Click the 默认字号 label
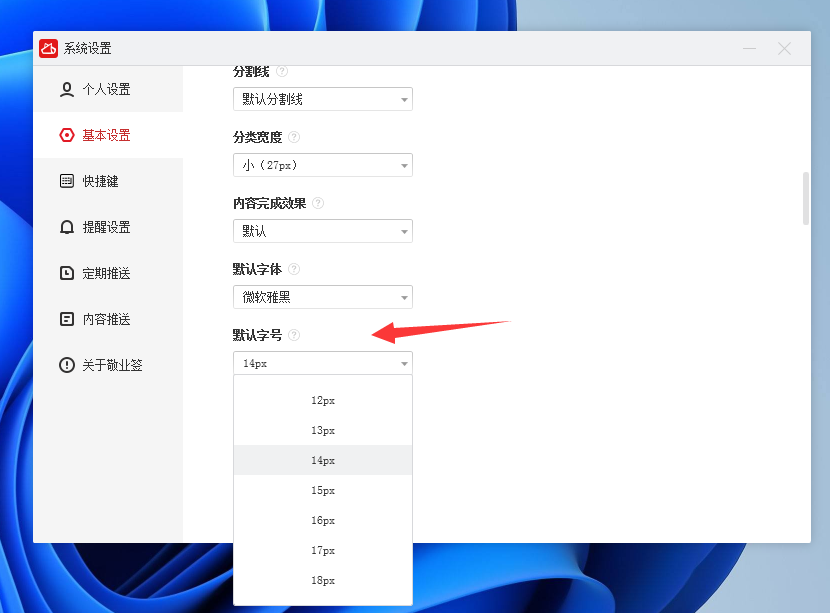The image size is (830, 613). click(257, 335)
